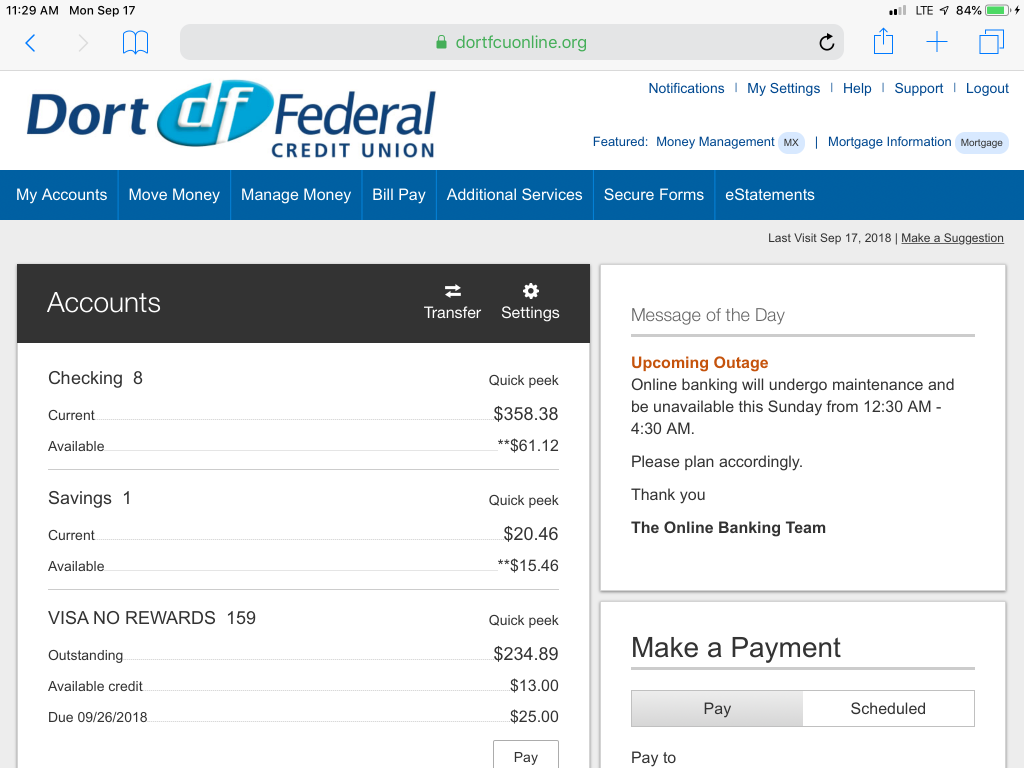Tap the Safari share icon
Screen dimensions: 1024x768
pos(883,42)
